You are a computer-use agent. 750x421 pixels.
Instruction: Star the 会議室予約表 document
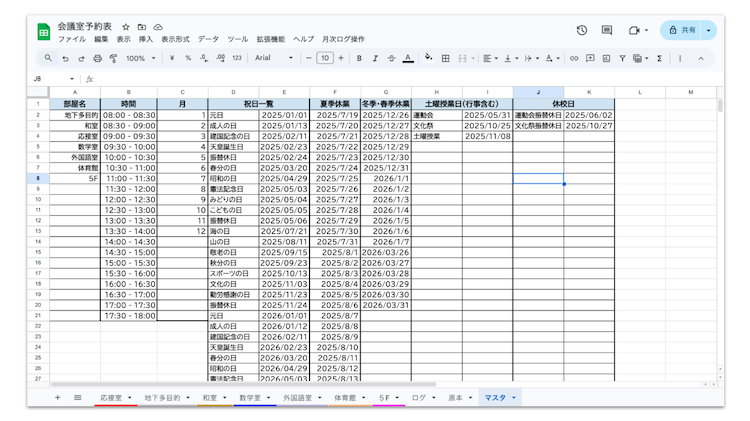(125, 27)
